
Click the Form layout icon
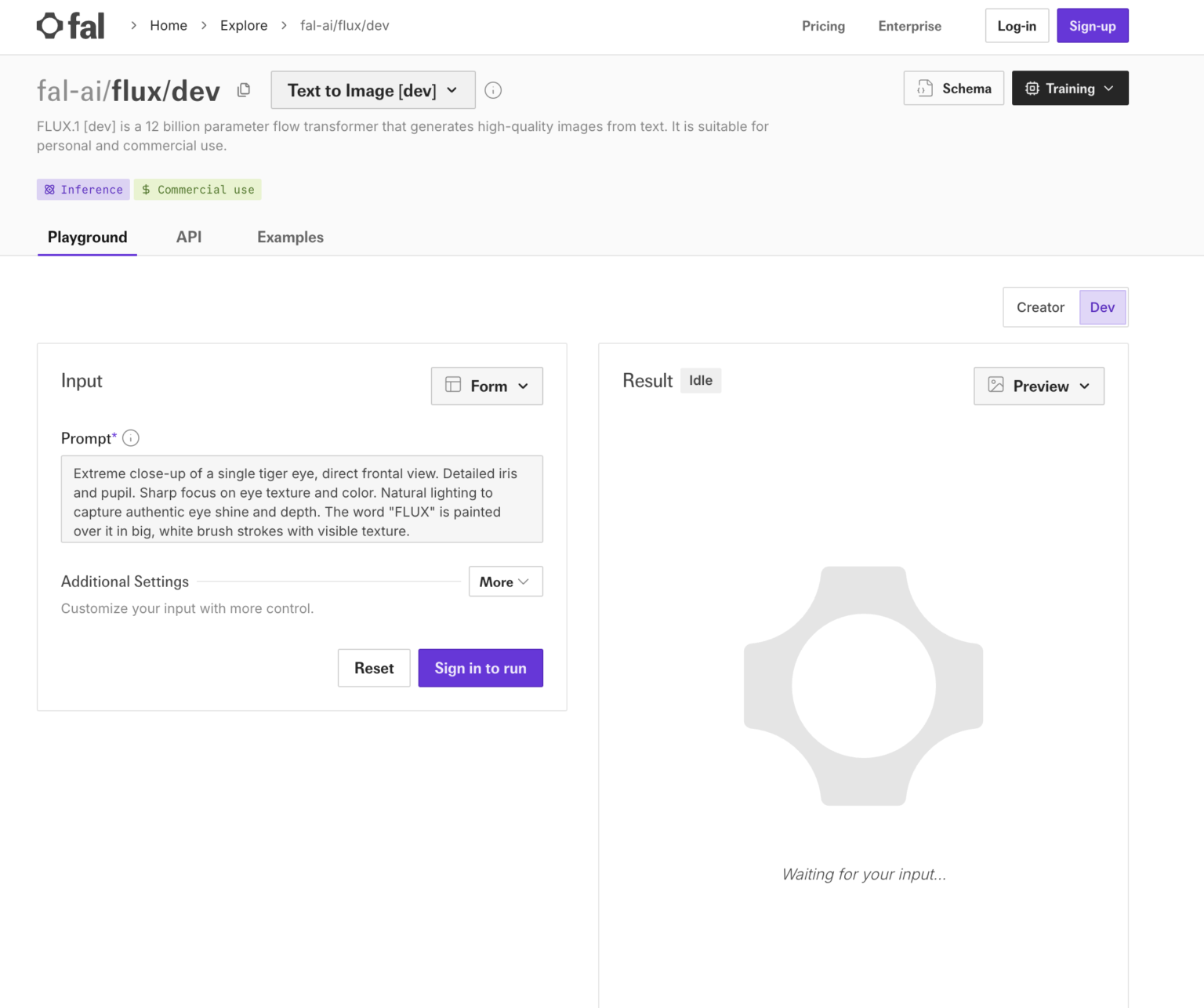[x=452, y=386]
